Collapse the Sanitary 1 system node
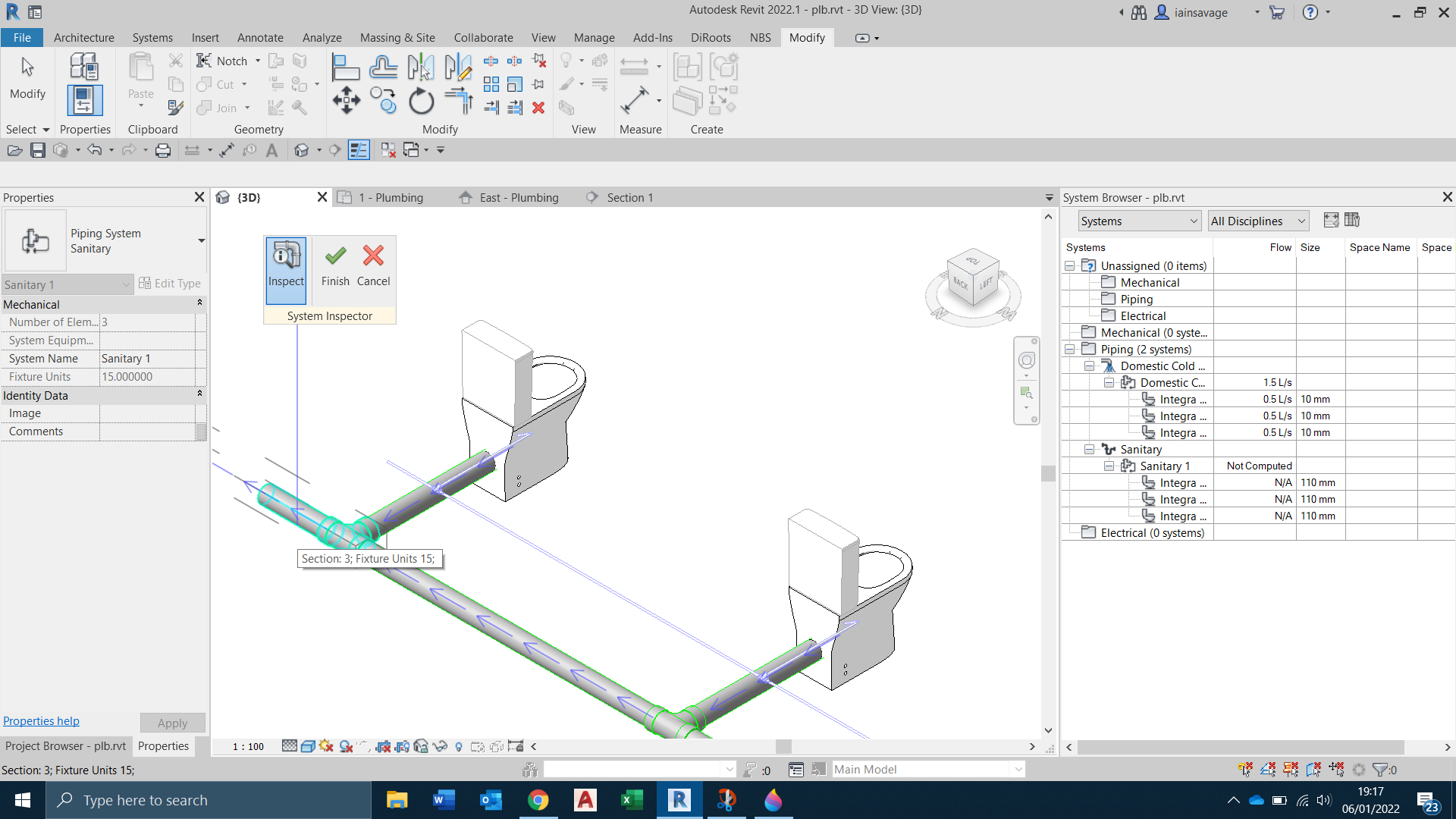Viewport: 1456px width, 819px height. point(1109,466)
